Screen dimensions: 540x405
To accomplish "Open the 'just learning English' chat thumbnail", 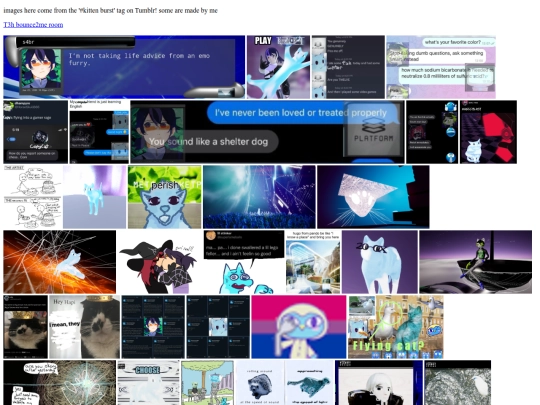I will [99, 132].
